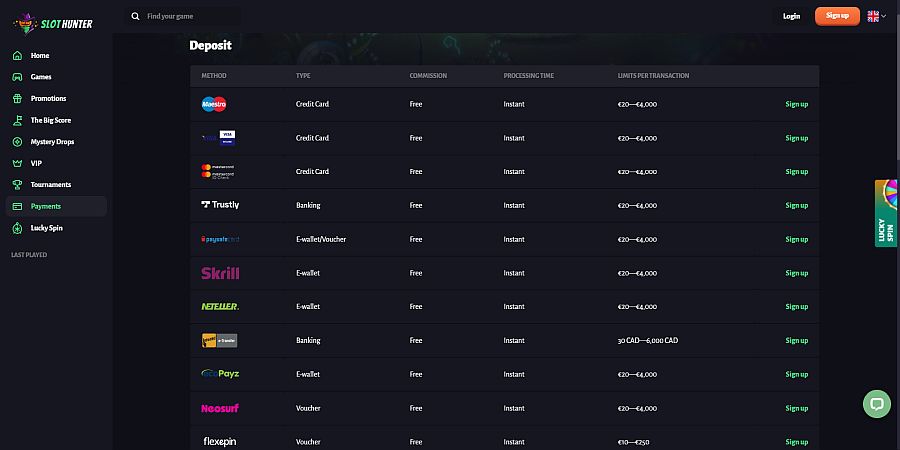The width and height of the screenshot is (900, 450).
Task: Open the Lucky Spin side wheel tab
Action: pos(886,214)
